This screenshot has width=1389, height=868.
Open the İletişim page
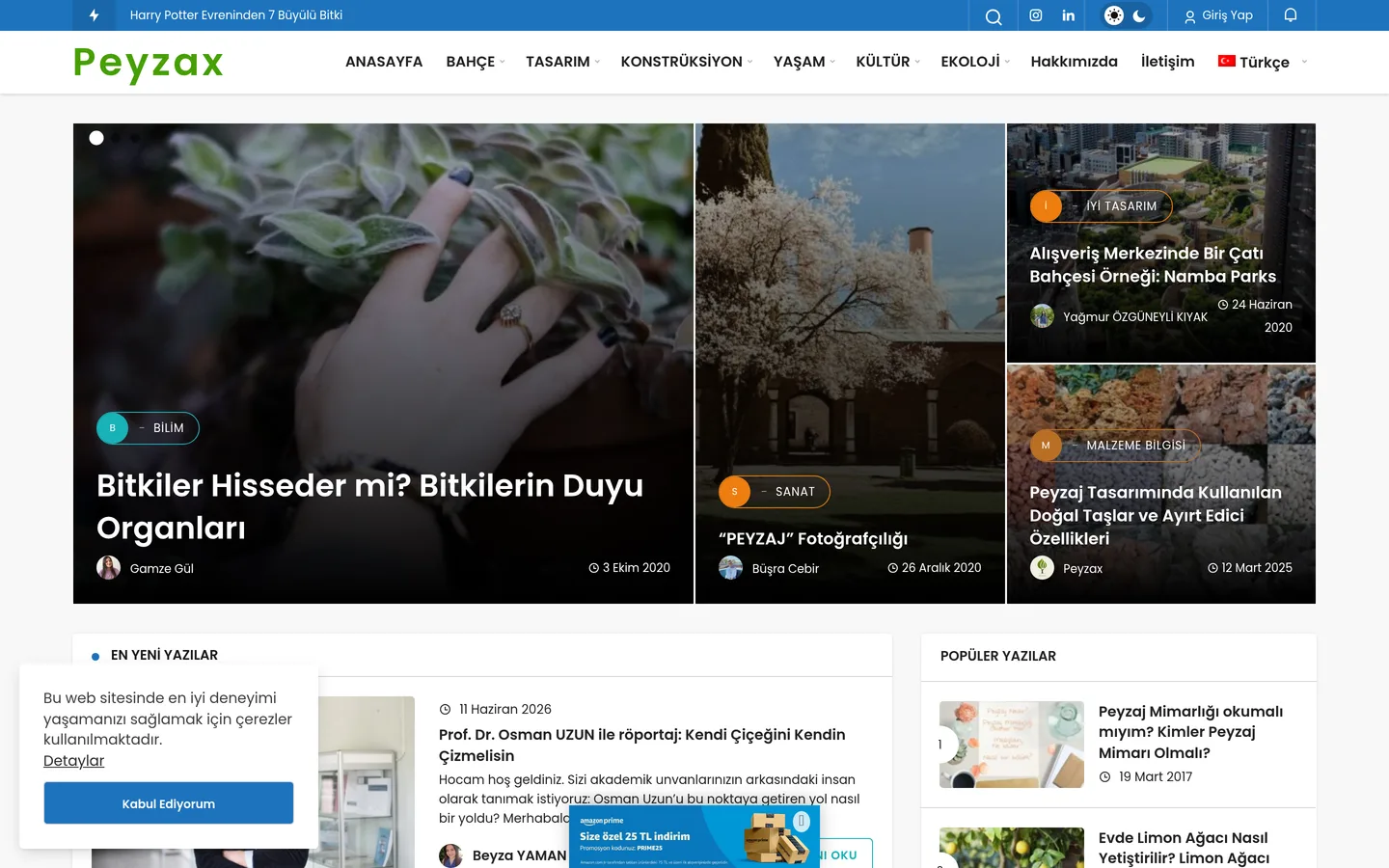(x=1167, y=62)
